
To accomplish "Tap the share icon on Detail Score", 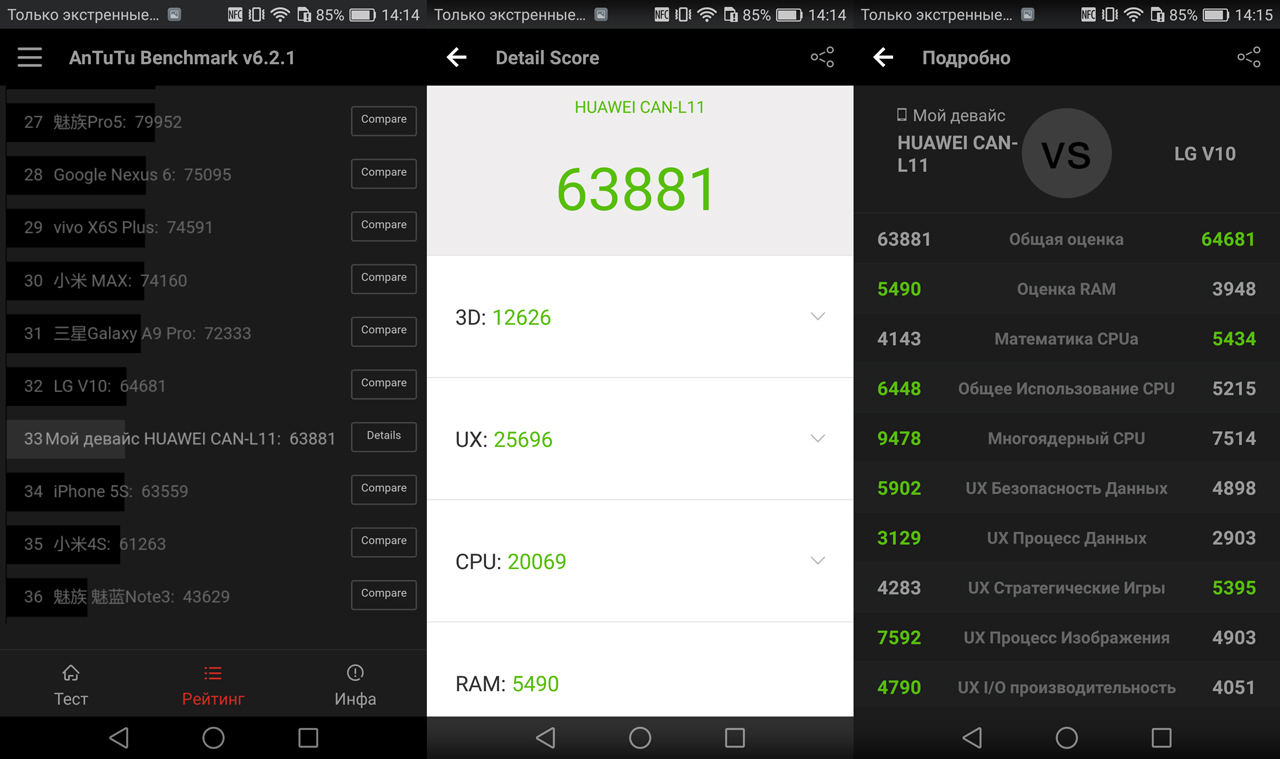I will [822, 58].
